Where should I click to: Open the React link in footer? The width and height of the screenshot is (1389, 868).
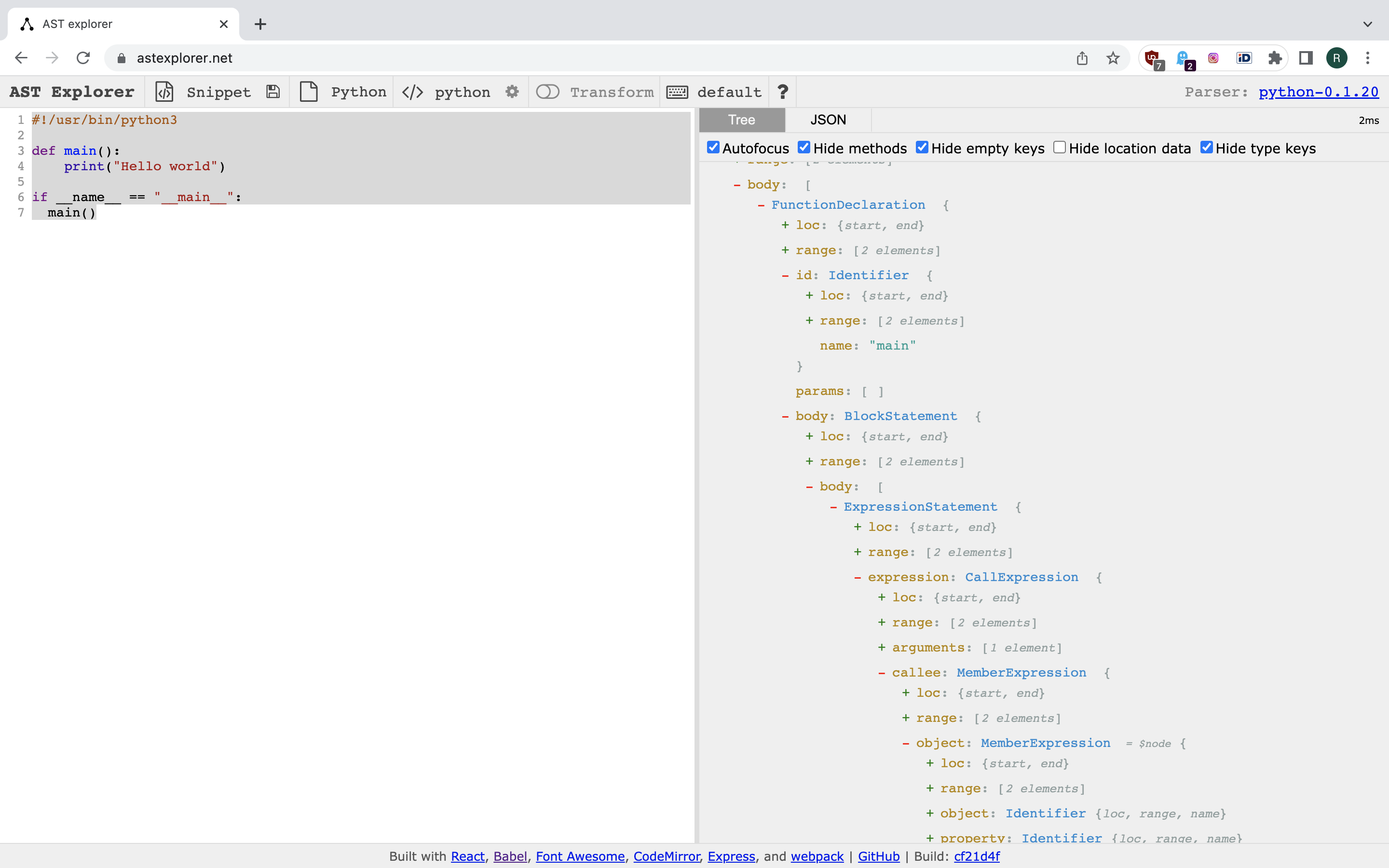[x=468, y=856]
